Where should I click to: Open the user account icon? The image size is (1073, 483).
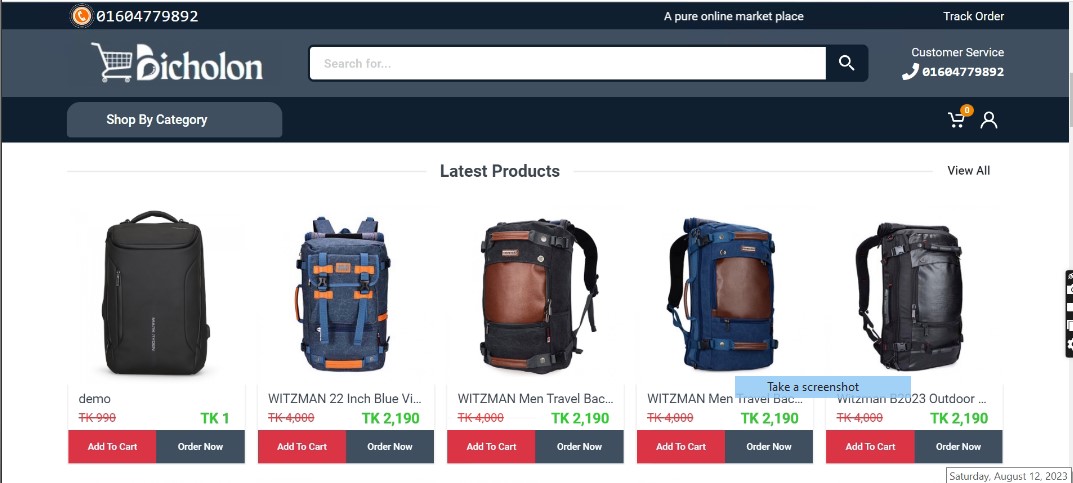989,120
